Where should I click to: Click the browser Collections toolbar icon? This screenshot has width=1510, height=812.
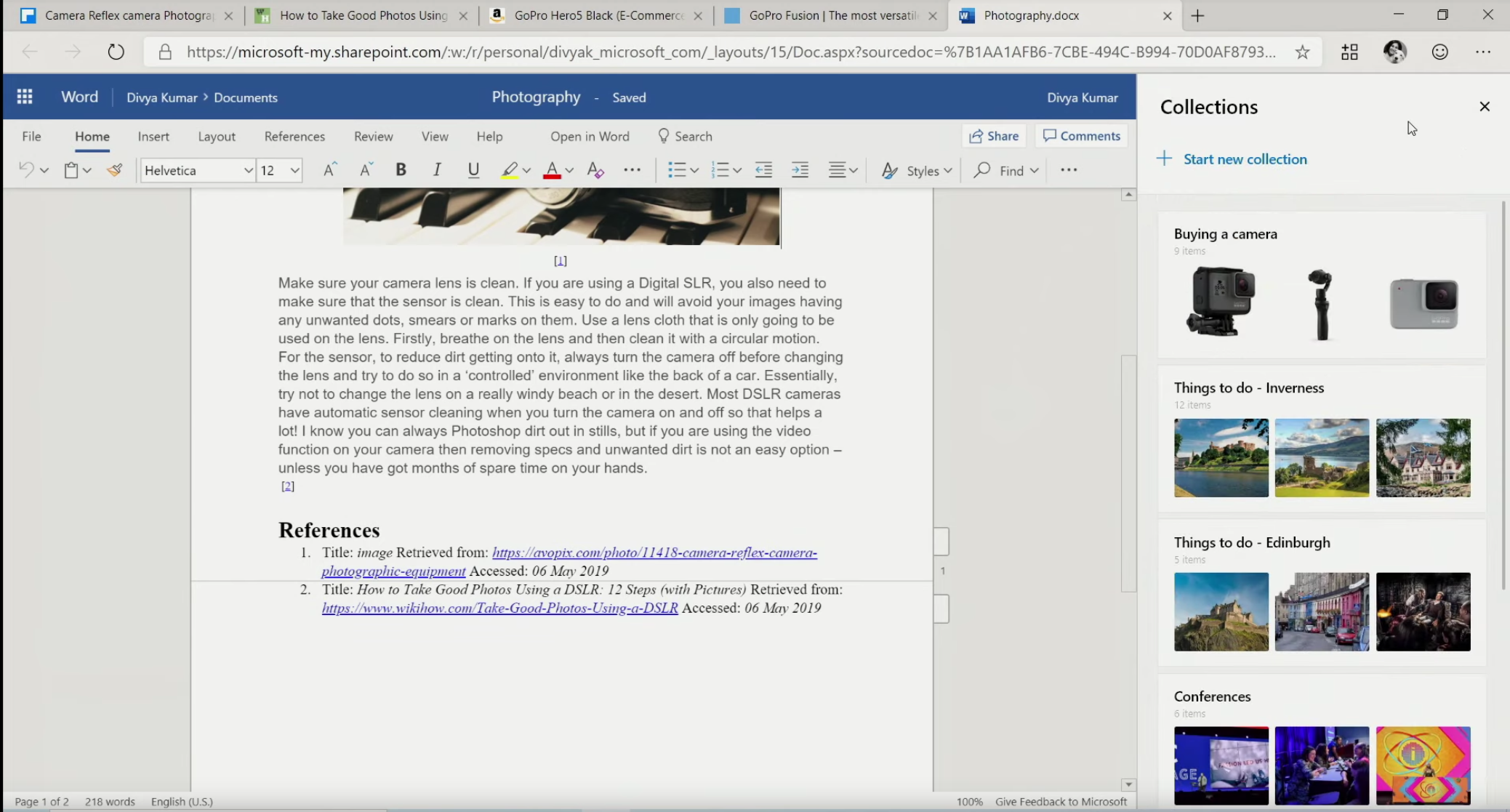coord(1349,52)
